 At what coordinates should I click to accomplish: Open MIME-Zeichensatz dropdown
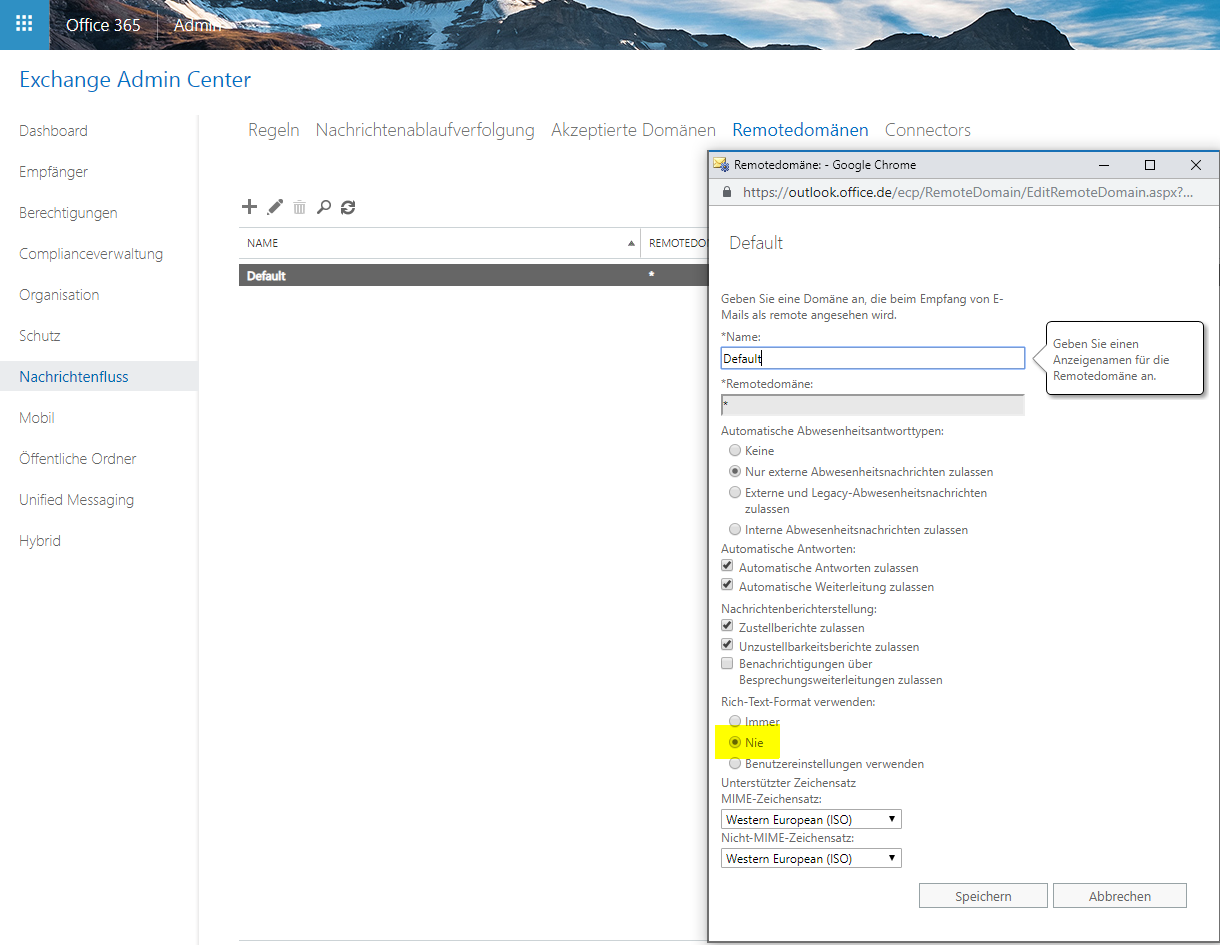[x=811, y=820]
